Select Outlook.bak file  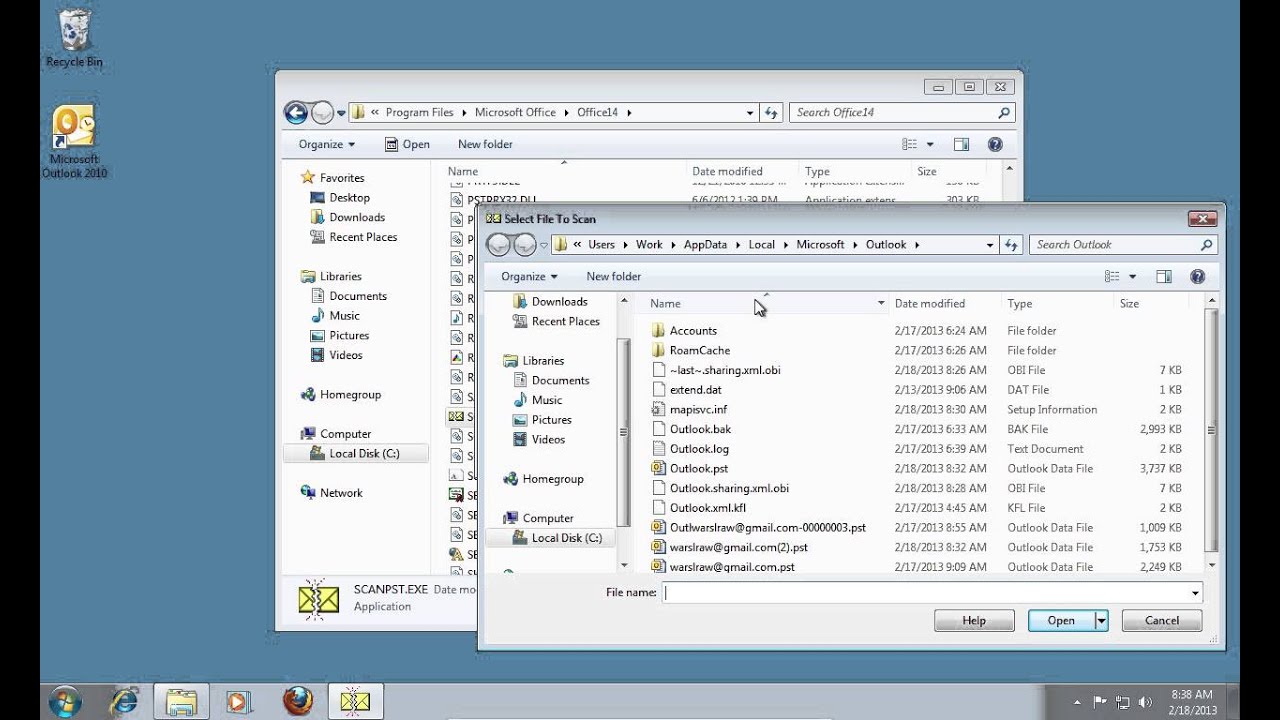coord(700,429)
